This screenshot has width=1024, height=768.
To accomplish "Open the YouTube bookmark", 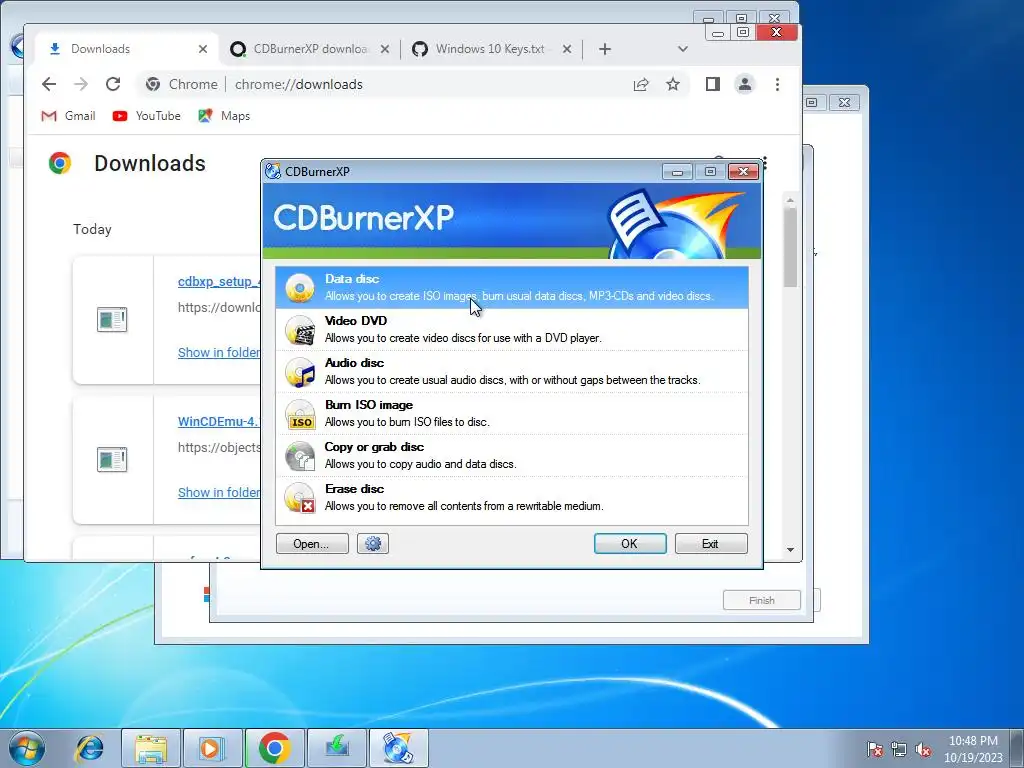I will click(x=146, y=116).
